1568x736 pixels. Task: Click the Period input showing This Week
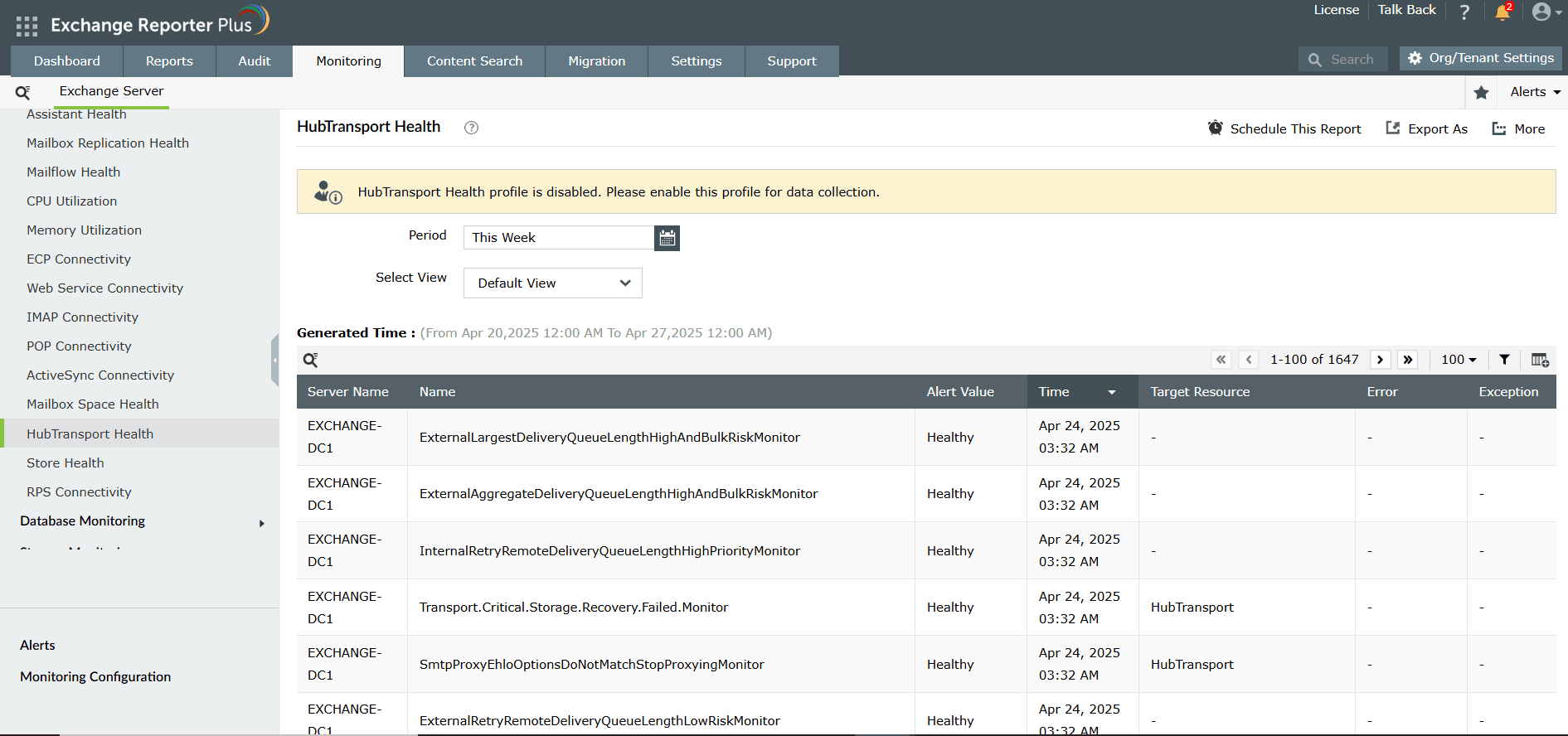pyautogui.click(x=559, y=238)
